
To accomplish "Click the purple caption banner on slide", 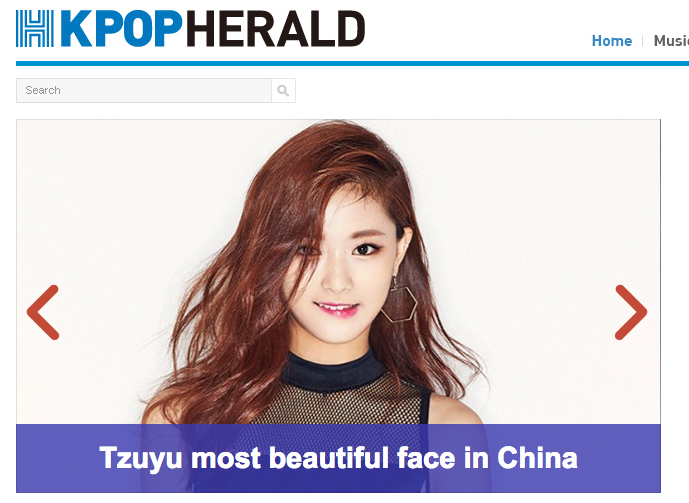I will pyautogui.click(x=338, y=458).
